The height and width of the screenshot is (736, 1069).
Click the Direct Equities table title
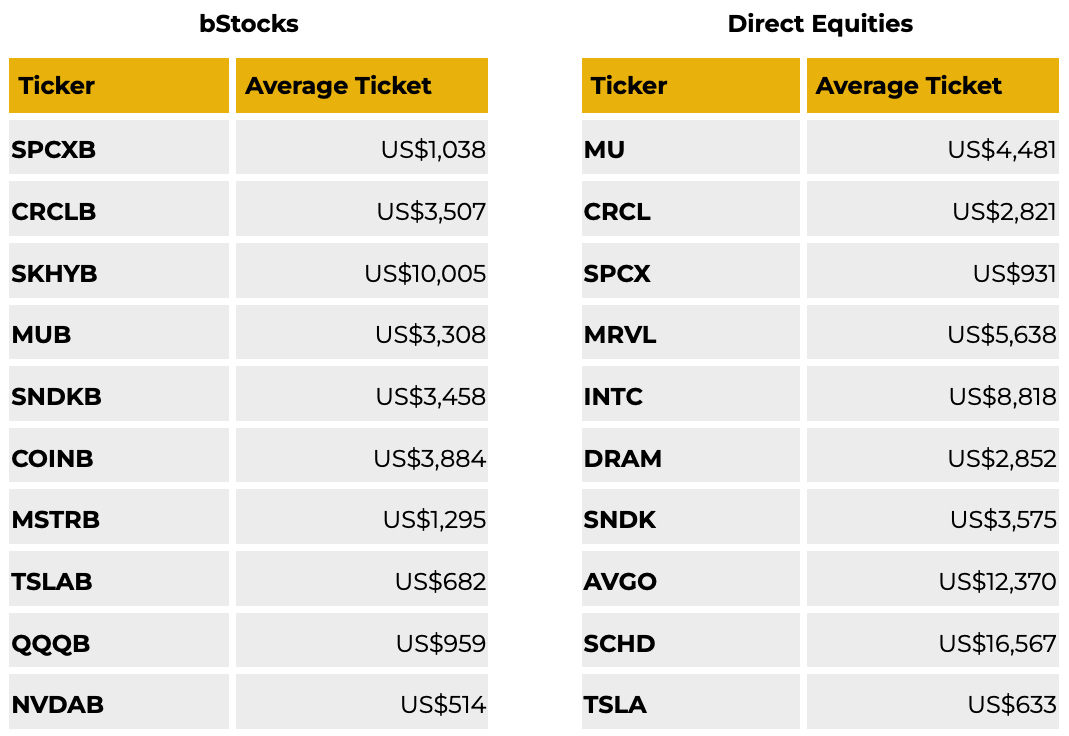pos(820,24)
